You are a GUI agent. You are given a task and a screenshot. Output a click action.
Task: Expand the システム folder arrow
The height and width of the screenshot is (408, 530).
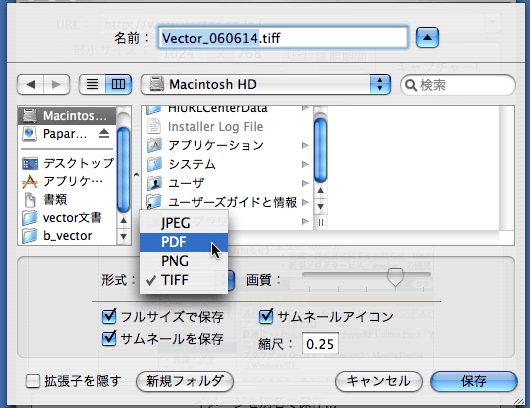point(305,164)
